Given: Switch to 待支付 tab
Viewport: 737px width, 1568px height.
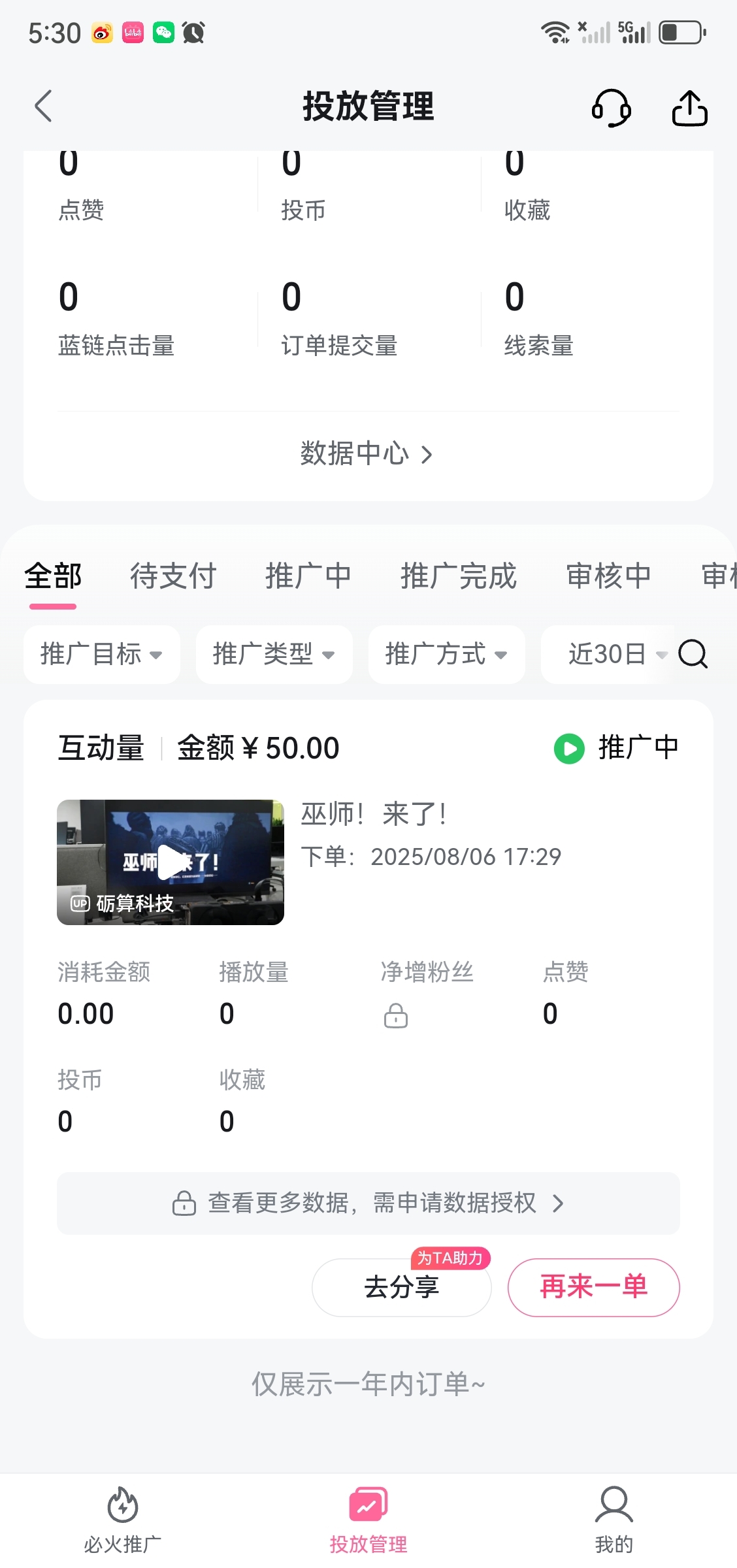Looking at the screenshot, I should click(173, 576).
